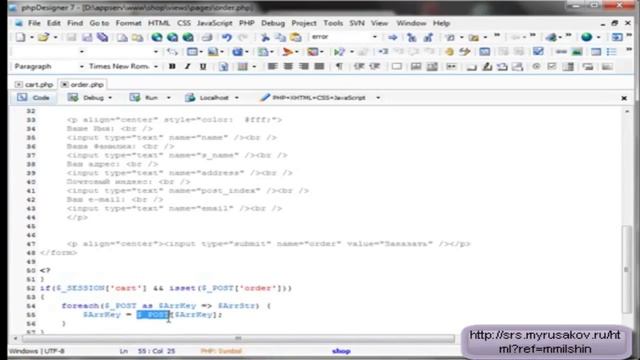The width and height of the screenshot is (640, 360).
Task: Click the Insert Image icon
Action: [x=577, y=52]
